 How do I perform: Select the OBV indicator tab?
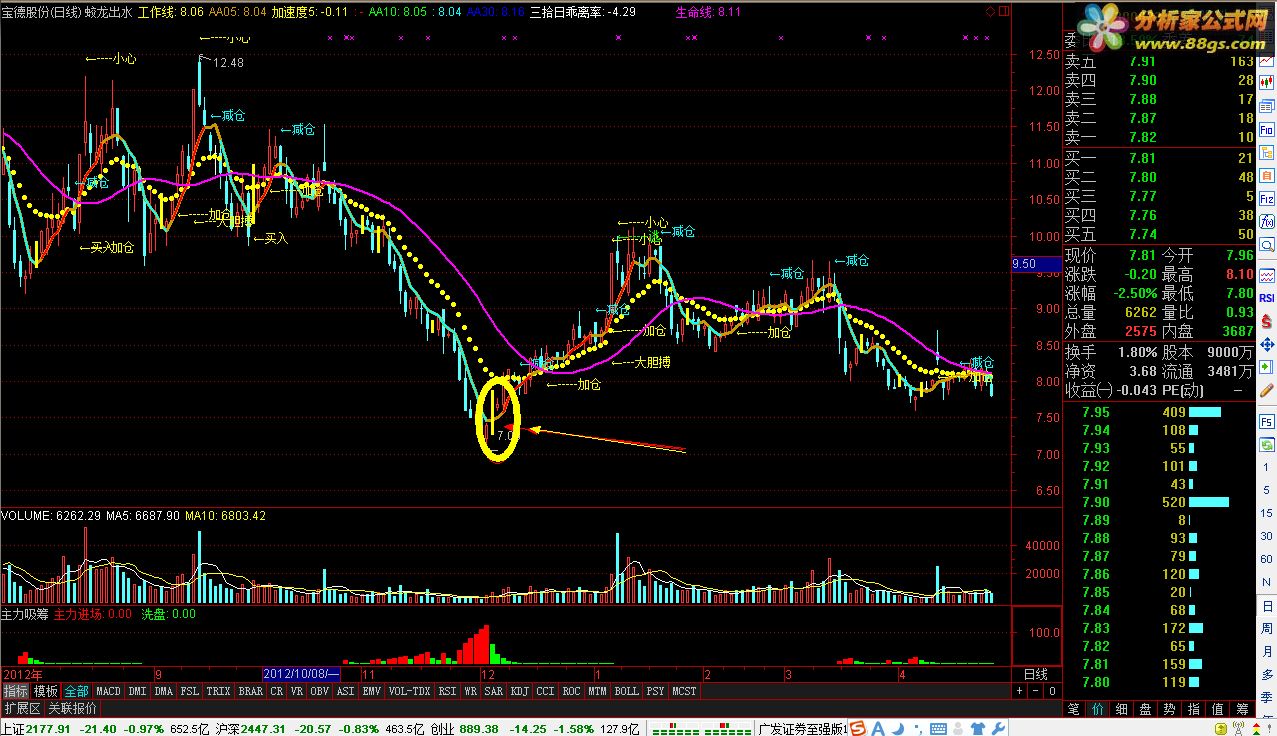320,691
